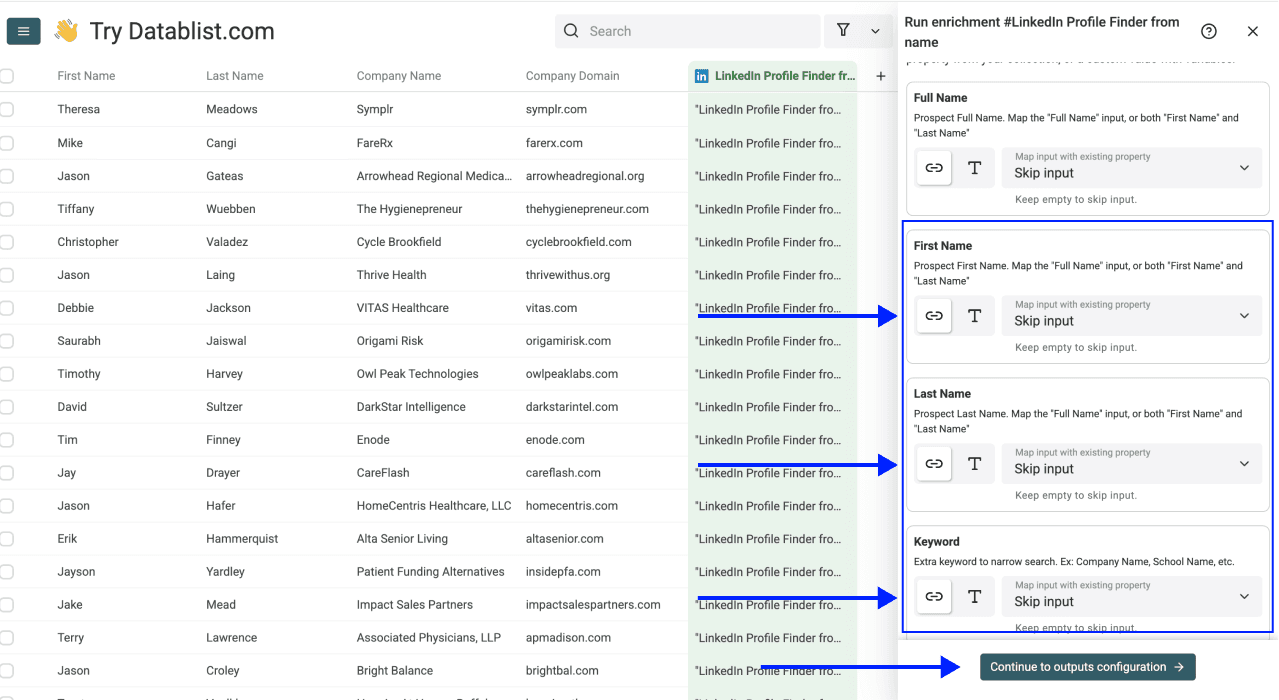Screen dimensions: 1279x700
Task: Check the Theresa Meadows row checkbox
Action: pos(6,109)
